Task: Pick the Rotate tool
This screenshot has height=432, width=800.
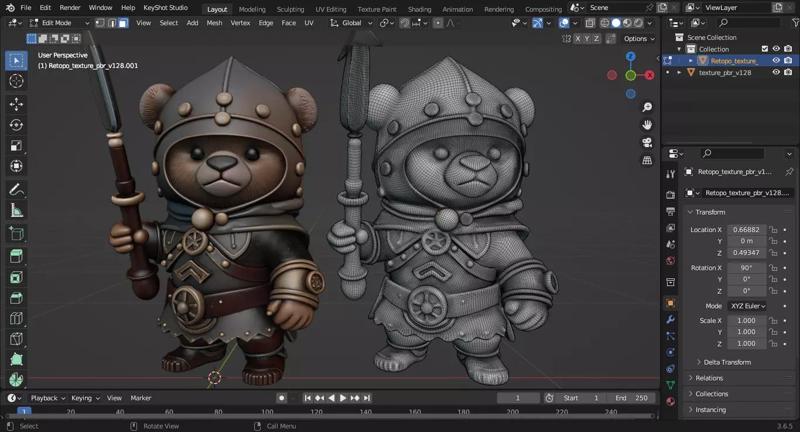Action: pyautogui.click(x=16, y=125)
